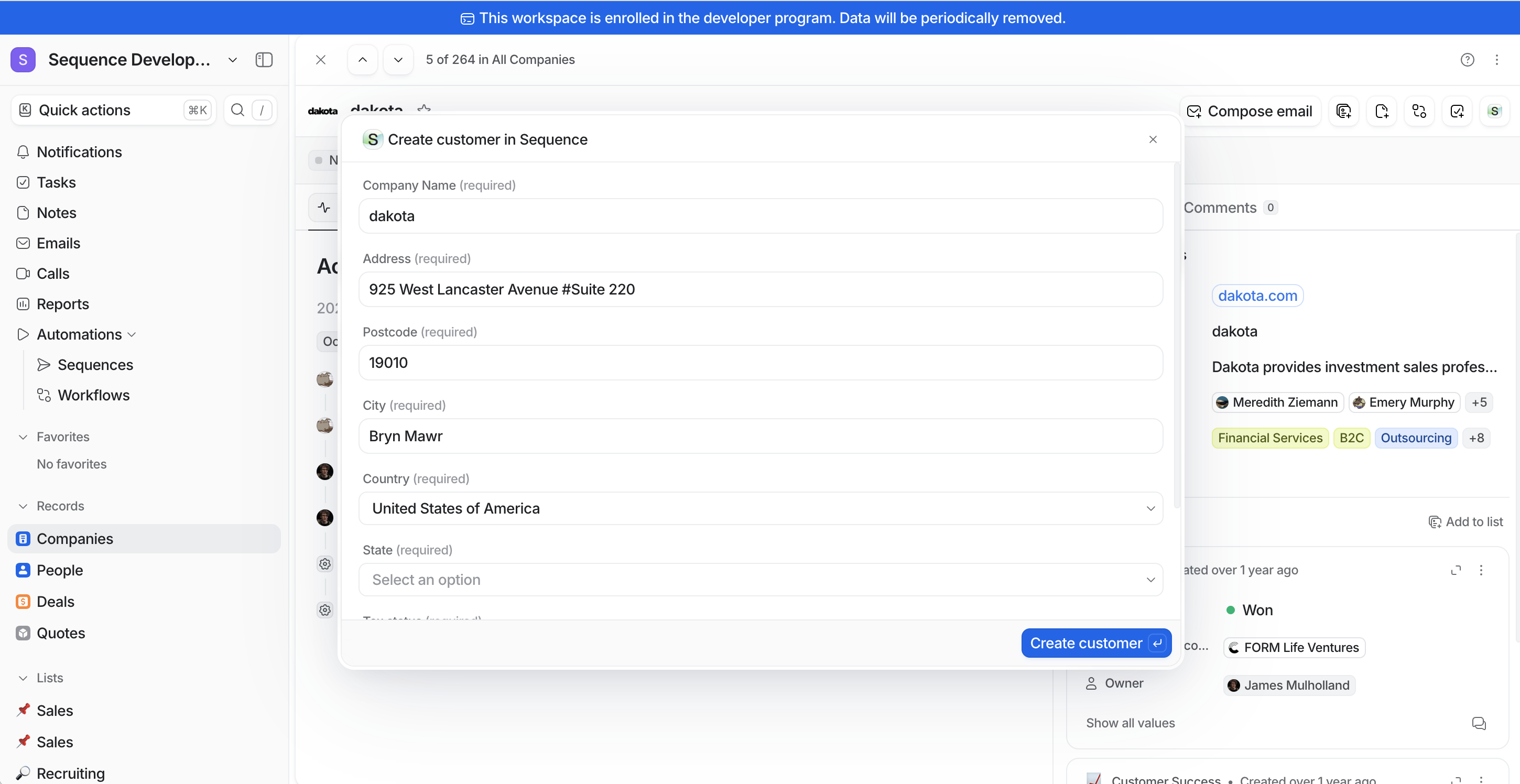Click FORM Life Ventures company chip
This screenshot has width=1520, height=784.
click(1294, 647)
